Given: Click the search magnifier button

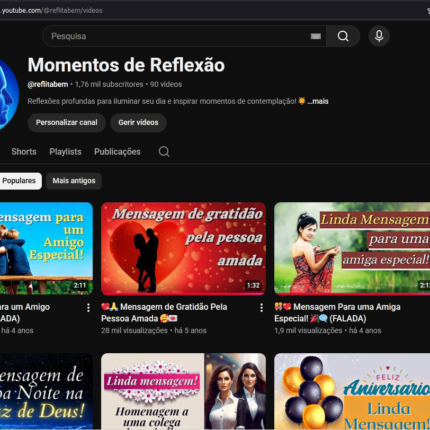Looking at the screenshot, I should click(343, 36).
